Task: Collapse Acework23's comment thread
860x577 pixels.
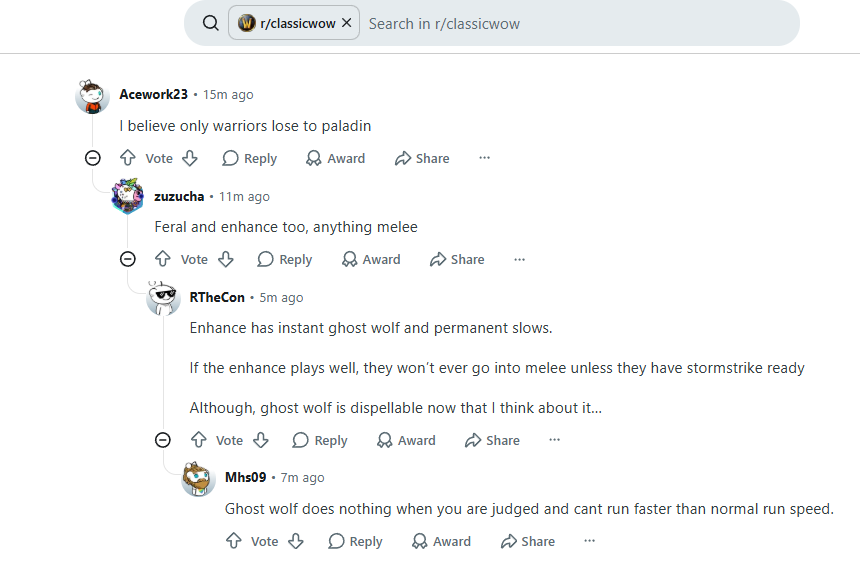Action: (x=93, y=158)
